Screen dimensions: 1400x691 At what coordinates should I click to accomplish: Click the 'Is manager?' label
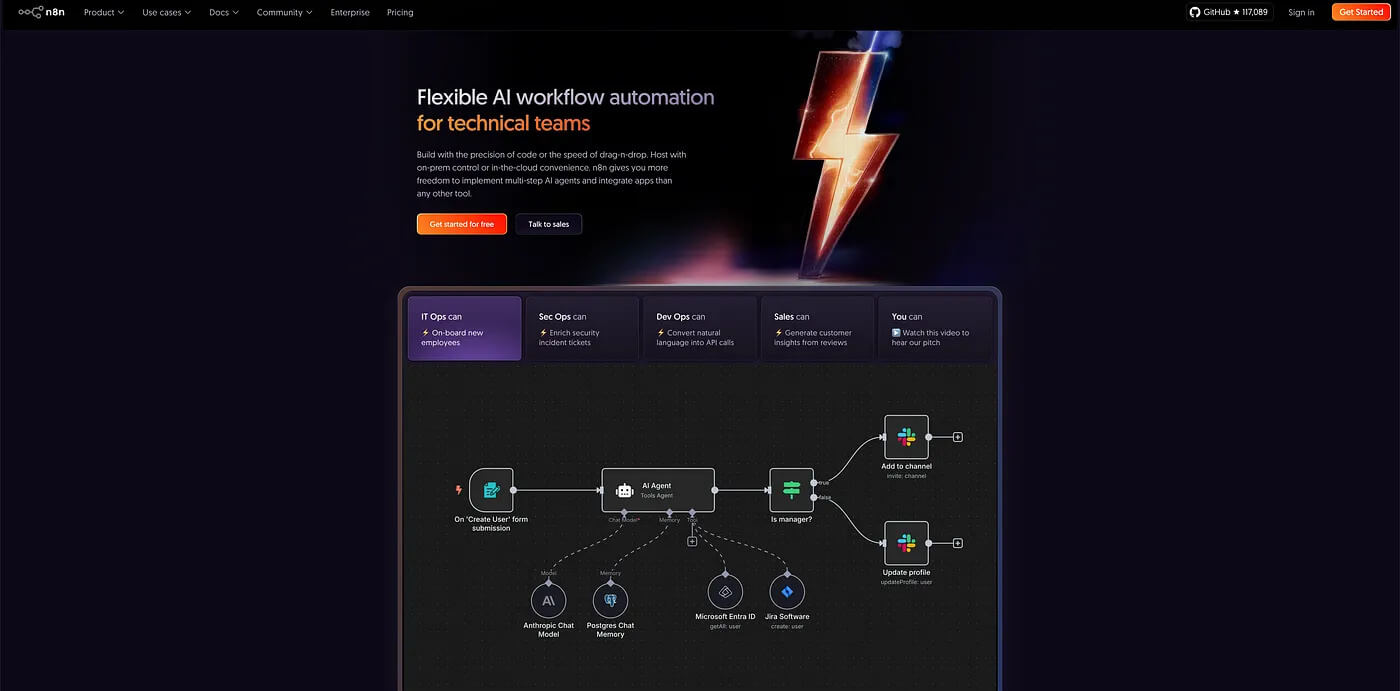tap(791, 519)
